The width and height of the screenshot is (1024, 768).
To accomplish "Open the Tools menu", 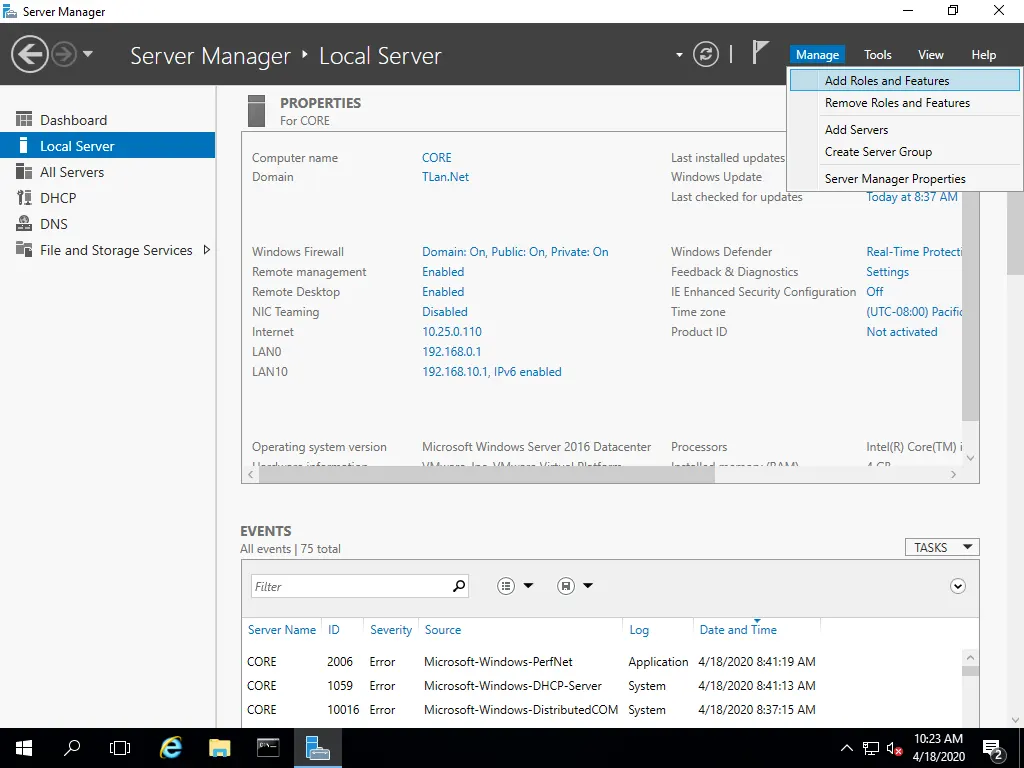I will pyautogui.click(x=877, y=55).
